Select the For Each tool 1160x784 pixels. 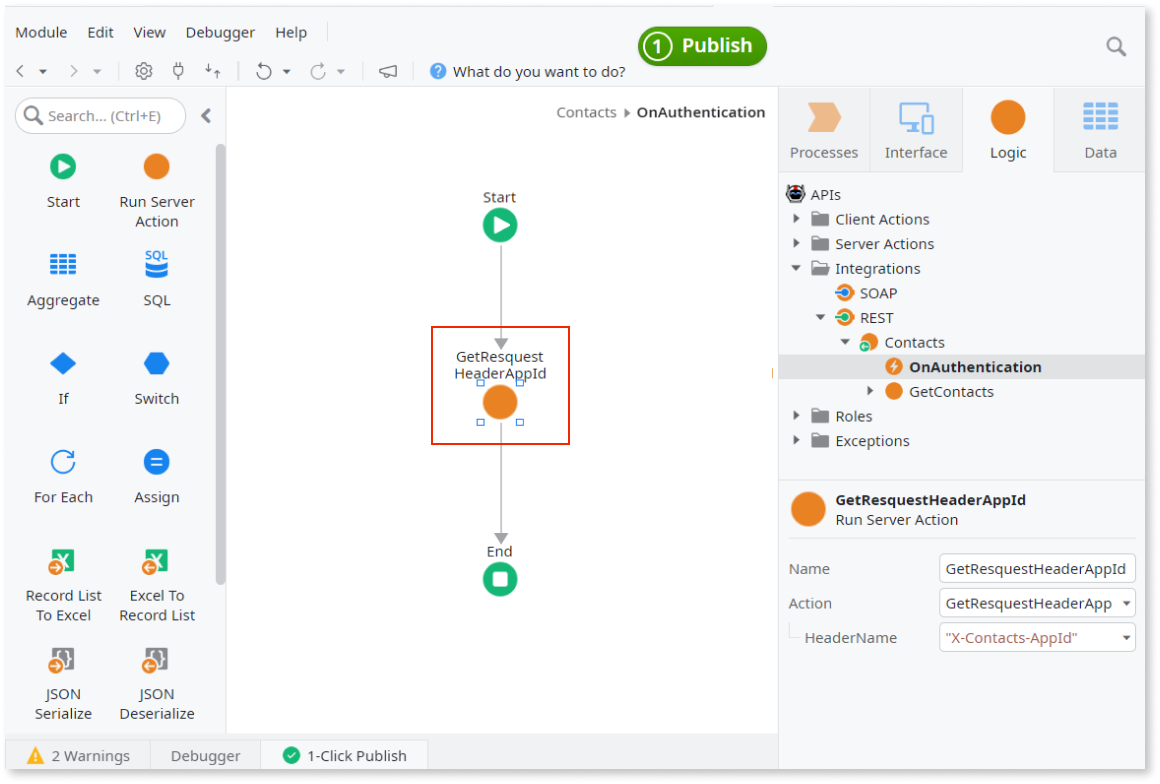(63, 476)
